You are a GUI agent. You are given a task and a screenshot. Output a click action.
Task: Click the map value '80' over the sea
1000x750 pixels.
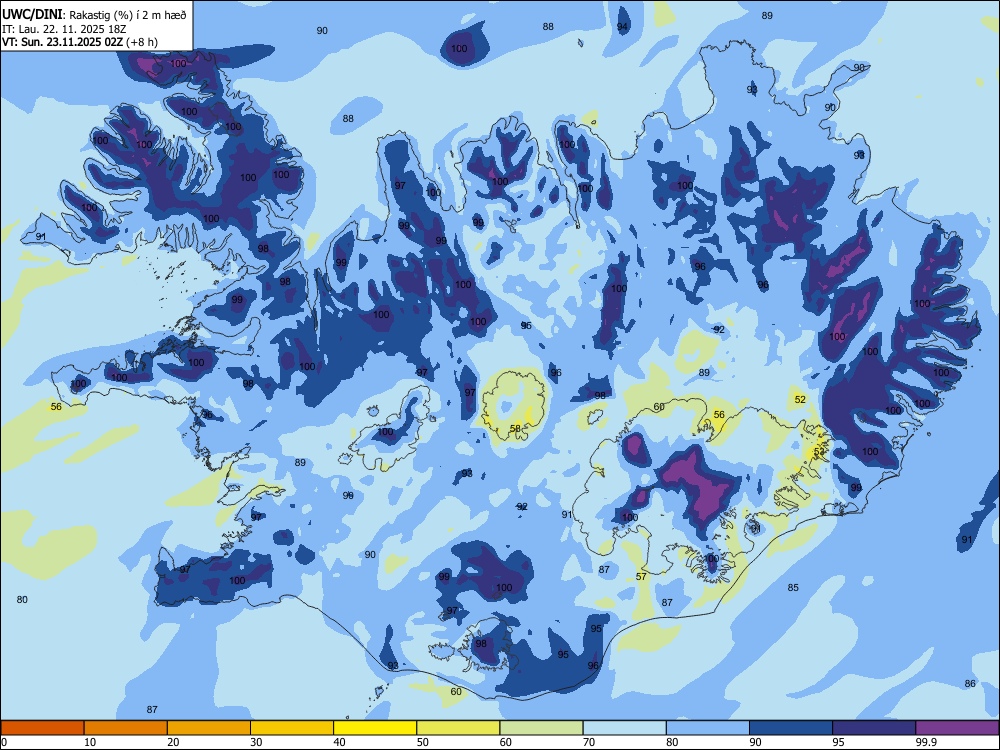click(22, 599)
